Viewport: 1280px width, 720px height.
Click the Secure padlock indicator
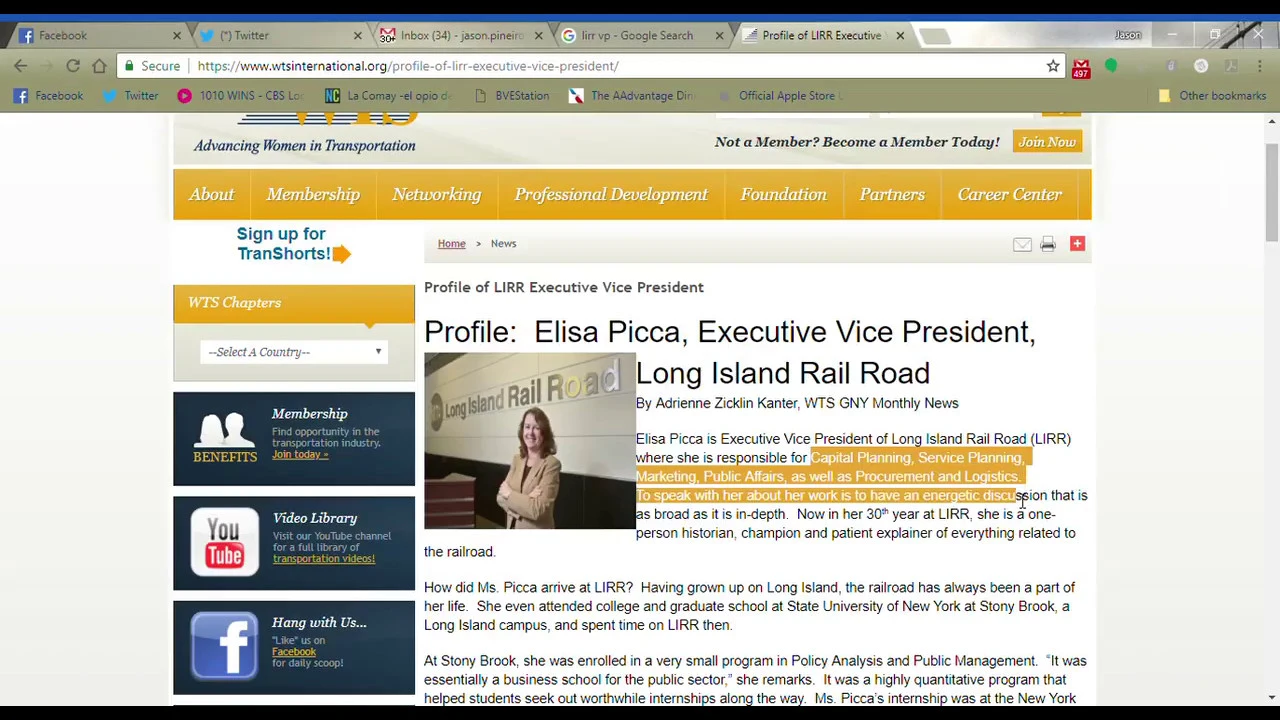(x=152, y=66)
